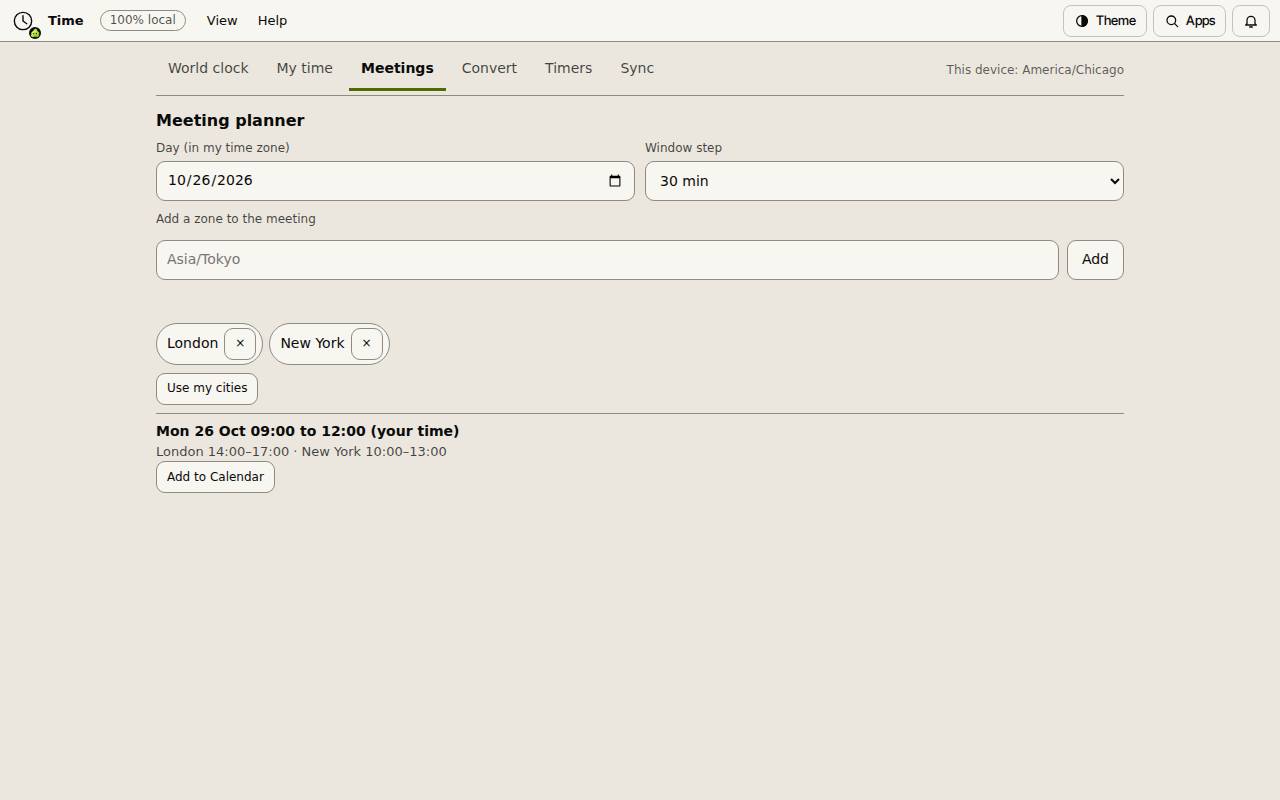Viewport: 1280px width, 800px height.
Task: Remove London zone chip
Action: [240, 344]
